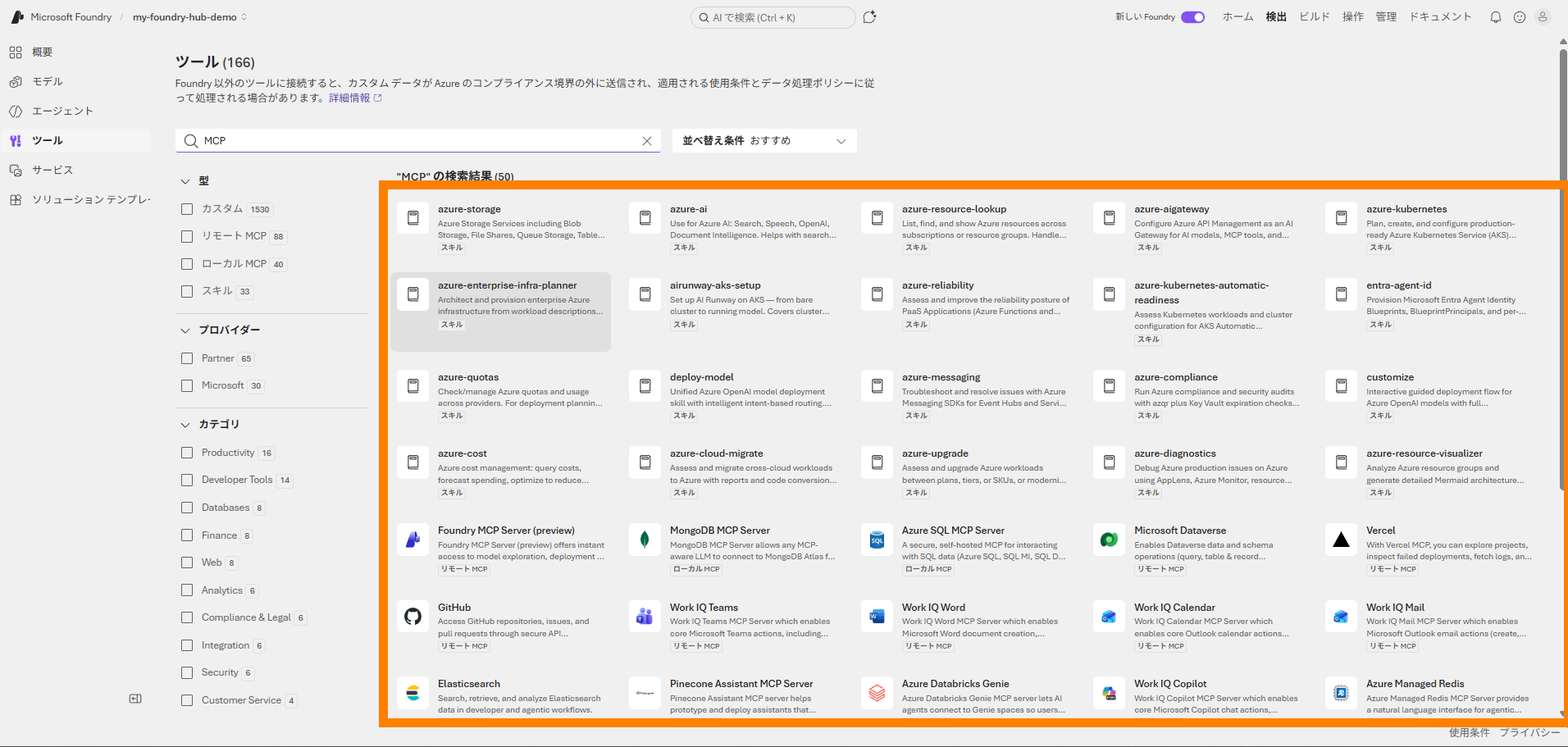The height and width of the screenshot is (747, 1568).
Task: Open the Foundry MCP Server card icon
Action: (x=413, y=540)
